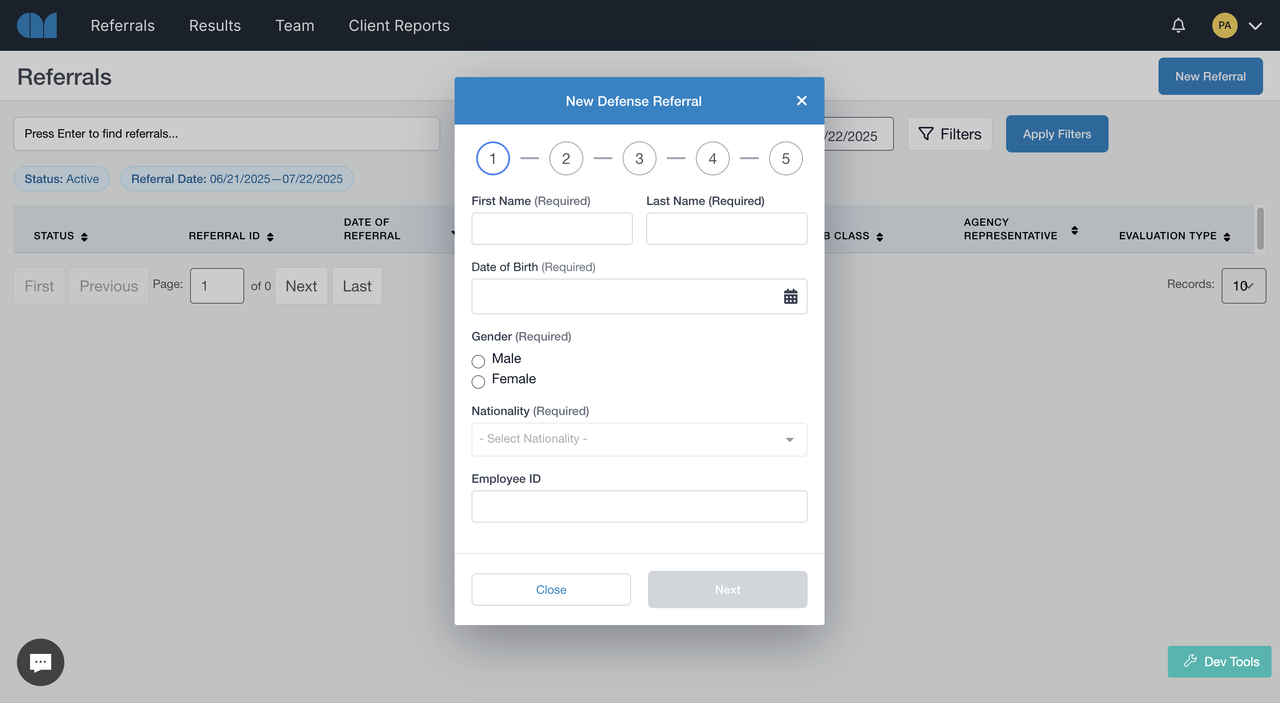Jump to step 3 in the wizard

[639, 159]
